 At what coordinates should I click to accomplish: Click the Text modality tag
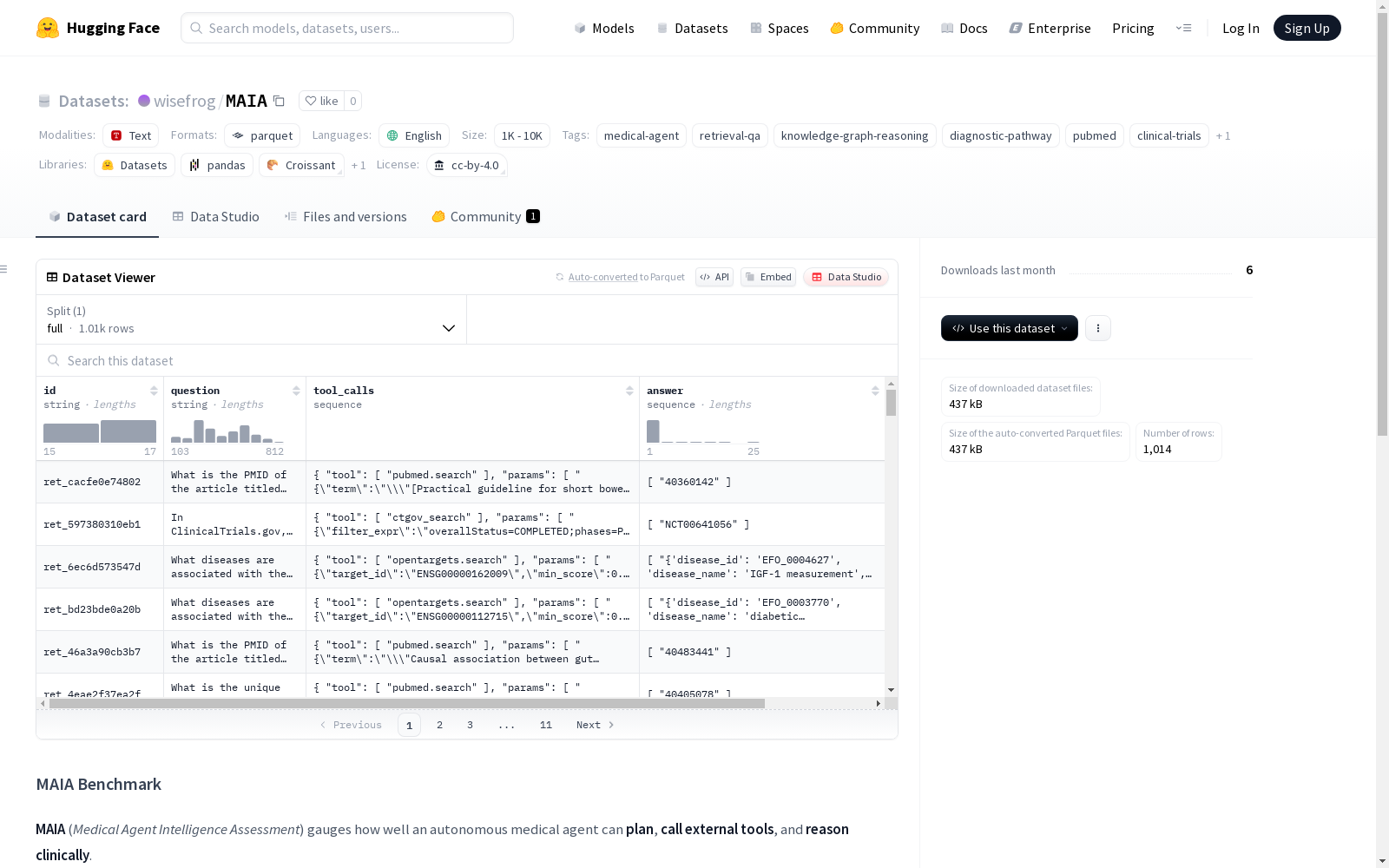pyautogui.click(x=130, y=135)
